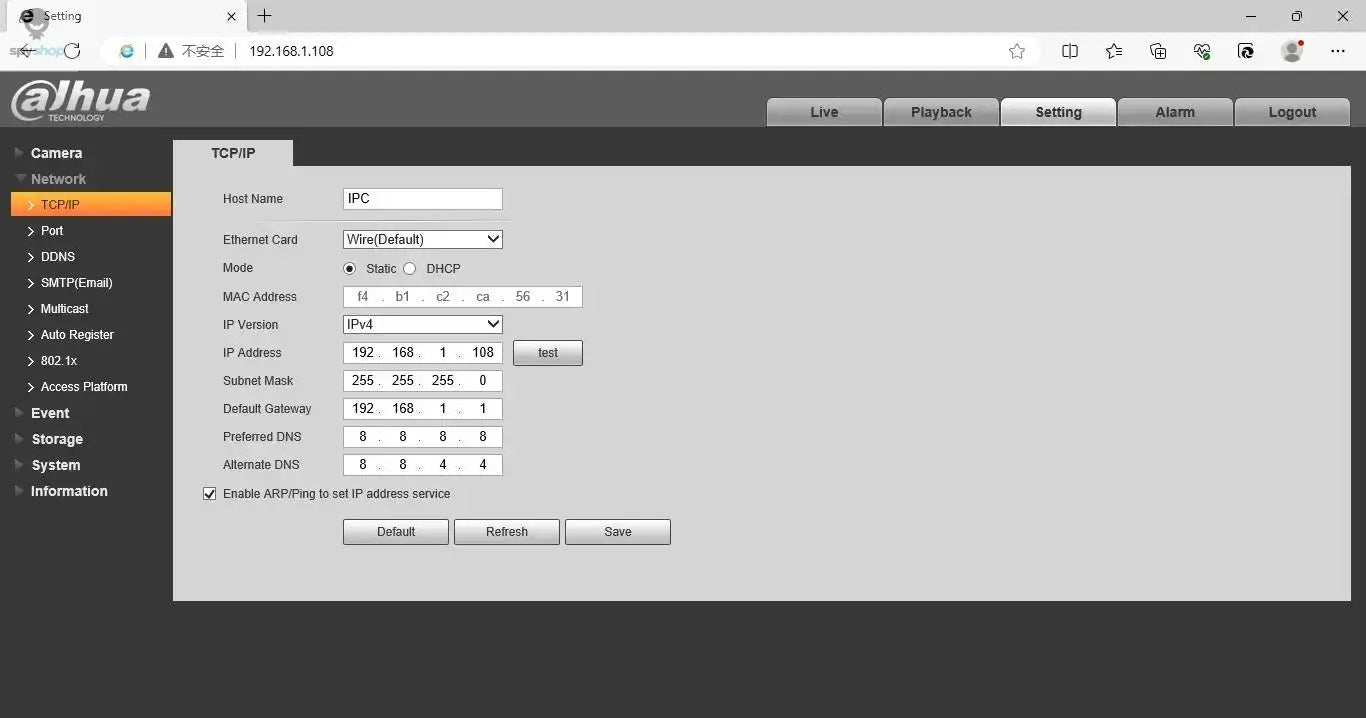This screenshot has width=1366, height=718.
Task: Open the split screen icon
Action: [x=1070, y=51]
